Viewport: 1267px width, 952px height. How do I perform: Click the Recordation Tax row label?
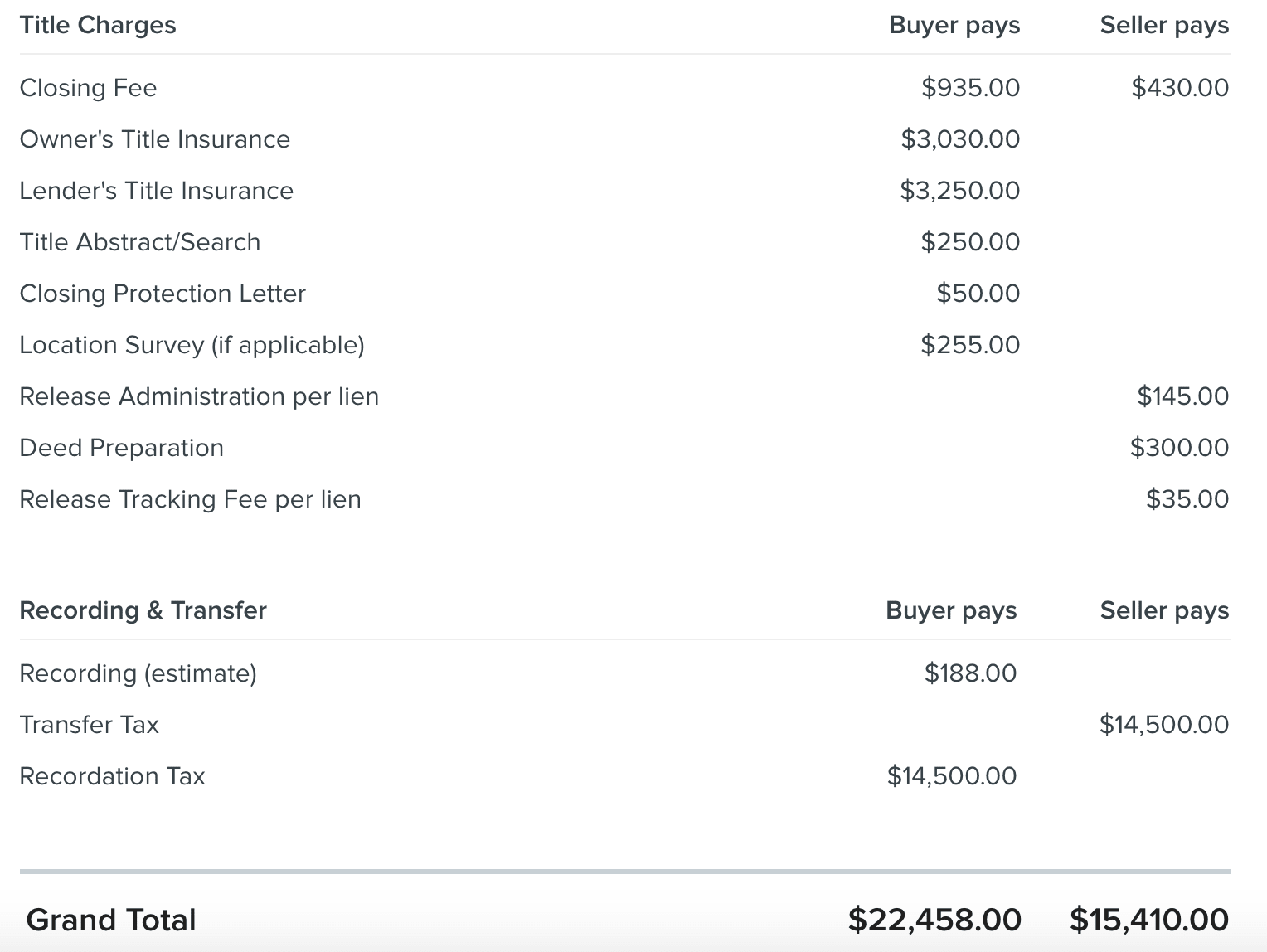pos(112,776)
